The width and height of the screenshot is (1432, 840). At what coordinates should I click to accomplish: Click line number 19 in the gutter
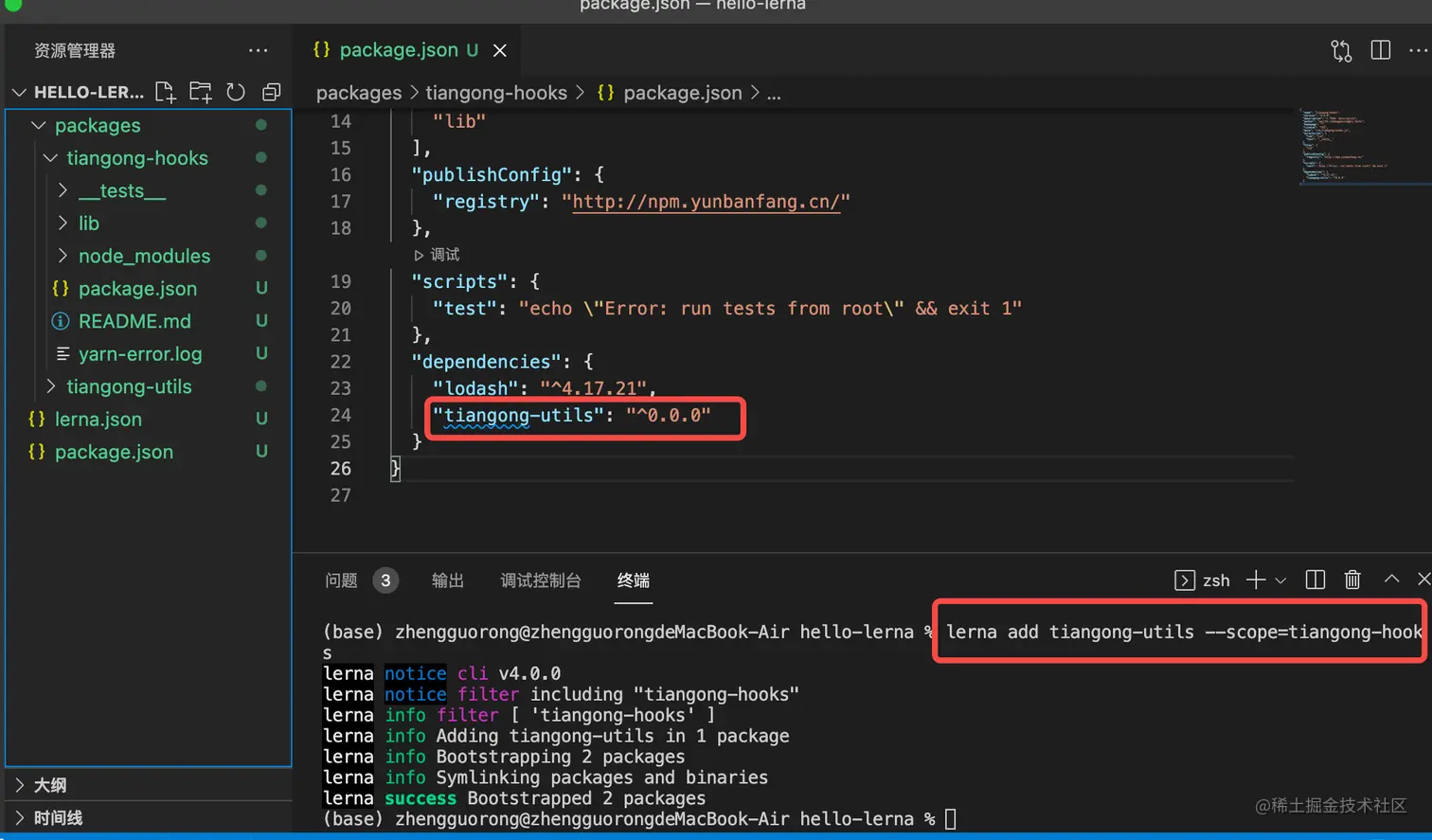tap(340, 281)
